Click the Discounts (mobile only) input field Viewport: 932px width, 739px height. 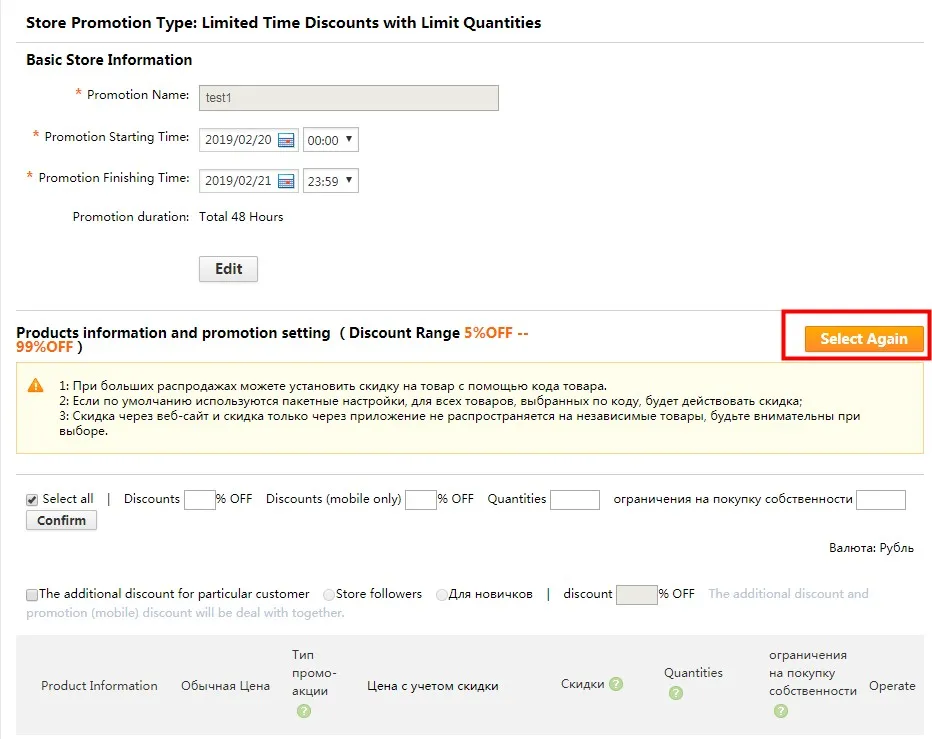pyautogui.click(x=421, y=499)
